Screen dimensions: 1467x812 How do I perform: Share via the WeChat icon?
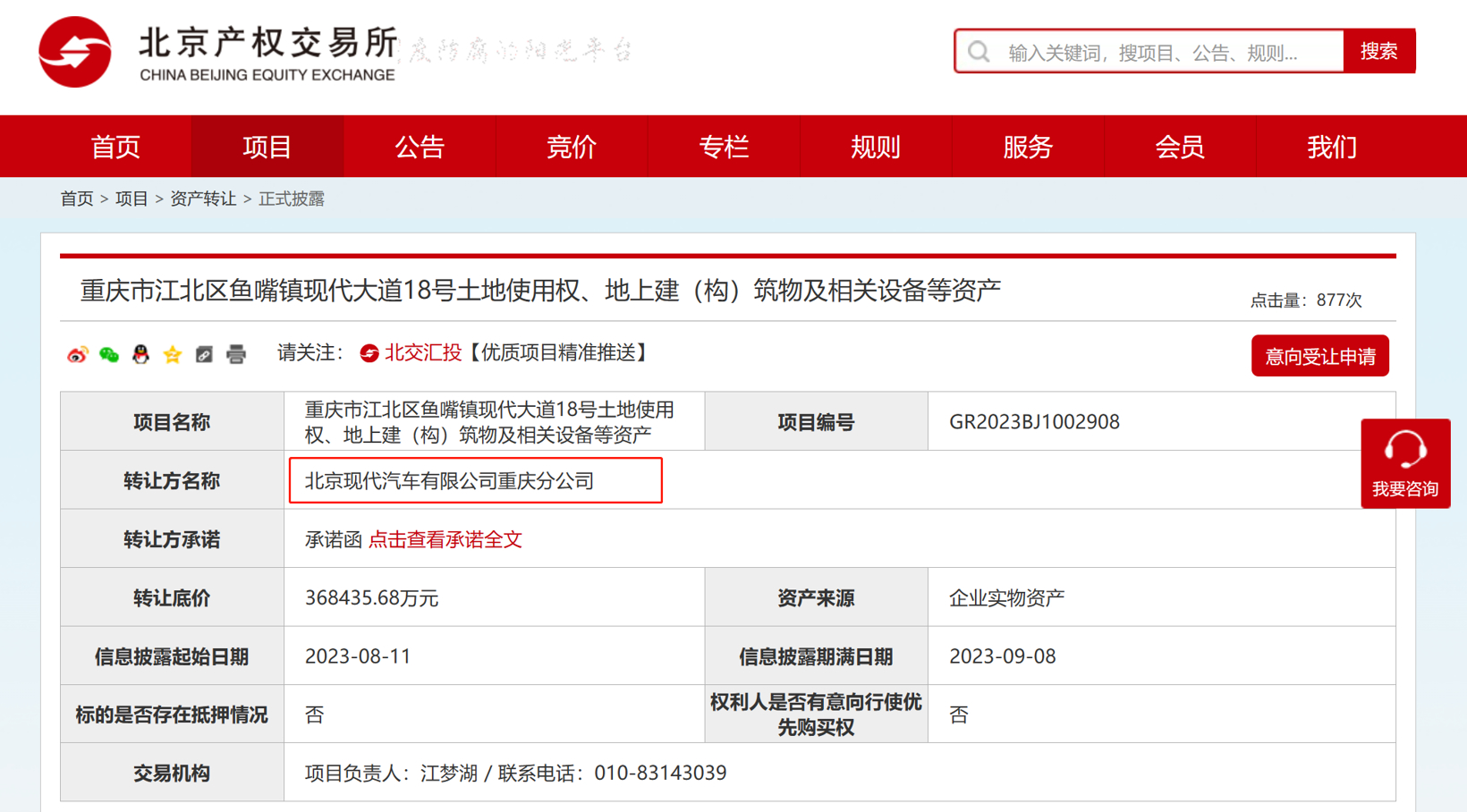click(x=109, y=355)
